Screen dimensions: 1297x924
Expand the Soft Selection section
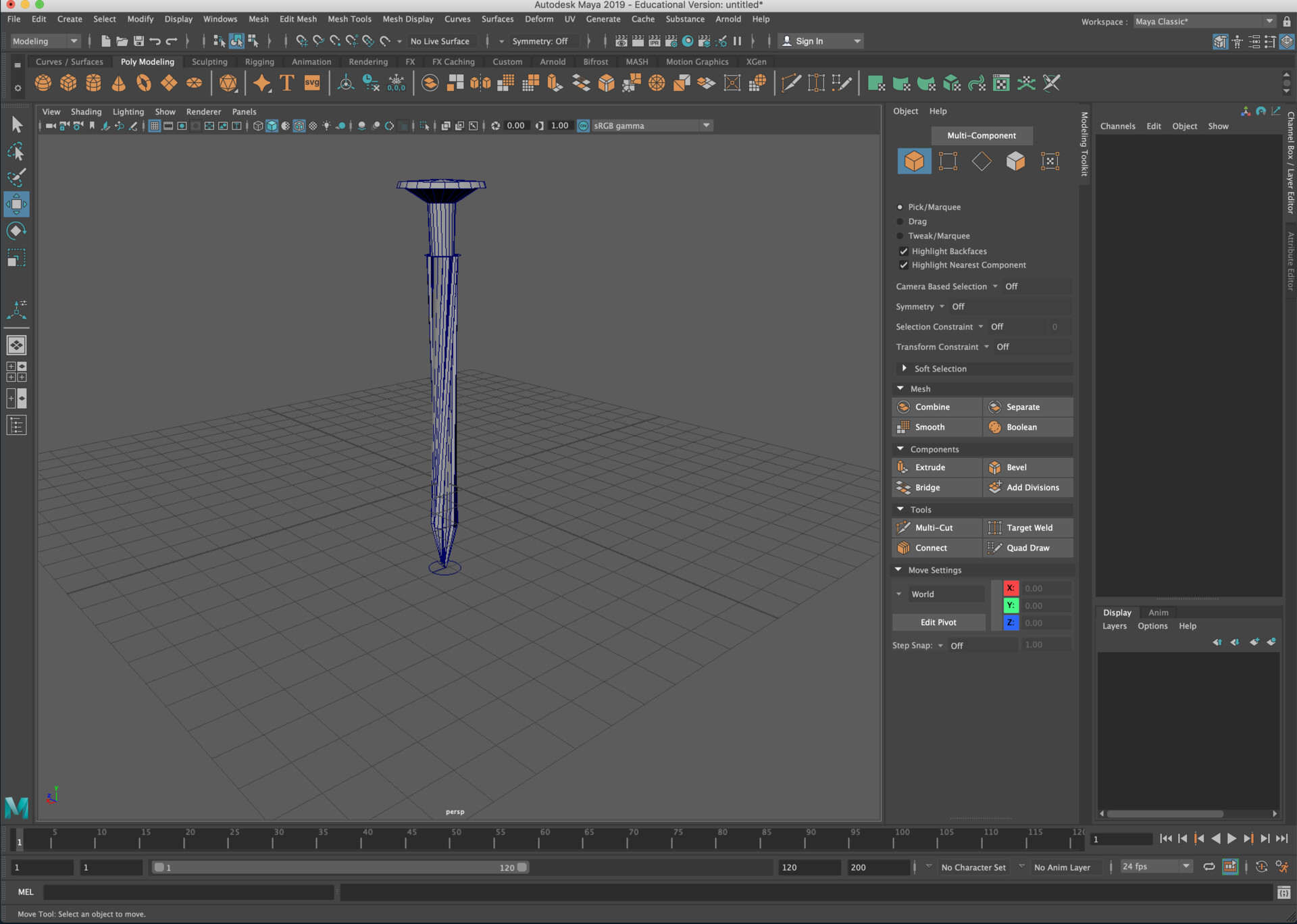(x=905, y=368)
